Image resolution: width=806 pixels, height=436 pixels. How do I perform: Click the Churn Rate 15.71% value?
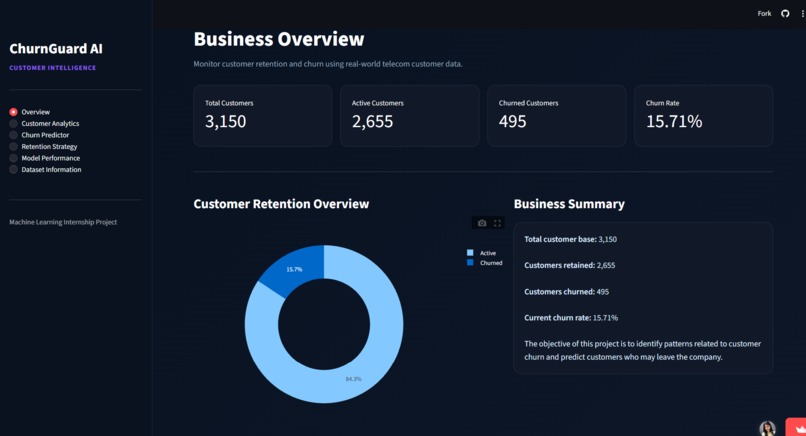tap(674, 121)
